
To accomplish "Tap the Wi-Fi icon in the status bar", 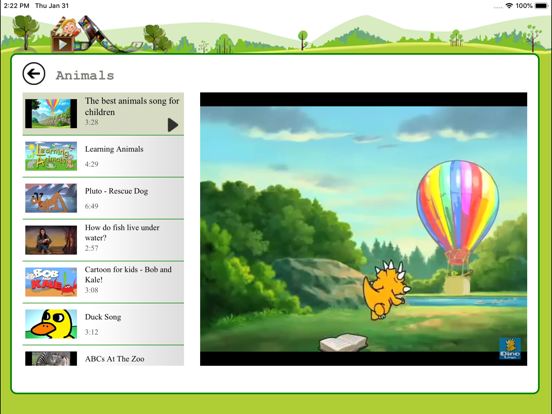I will point(509,6).
